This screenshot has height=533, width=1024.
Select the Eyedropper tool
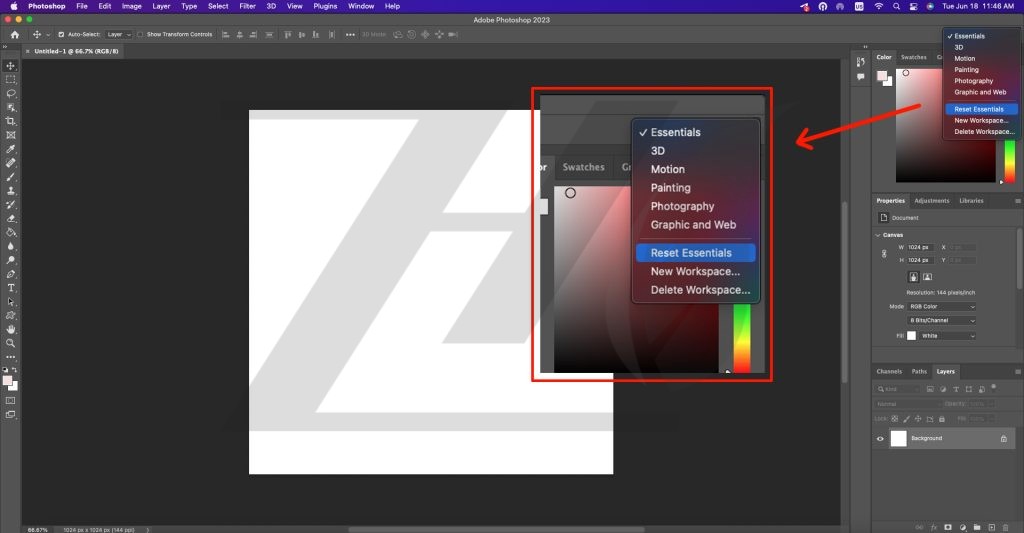pyautogui.click(x=11, y=148)
